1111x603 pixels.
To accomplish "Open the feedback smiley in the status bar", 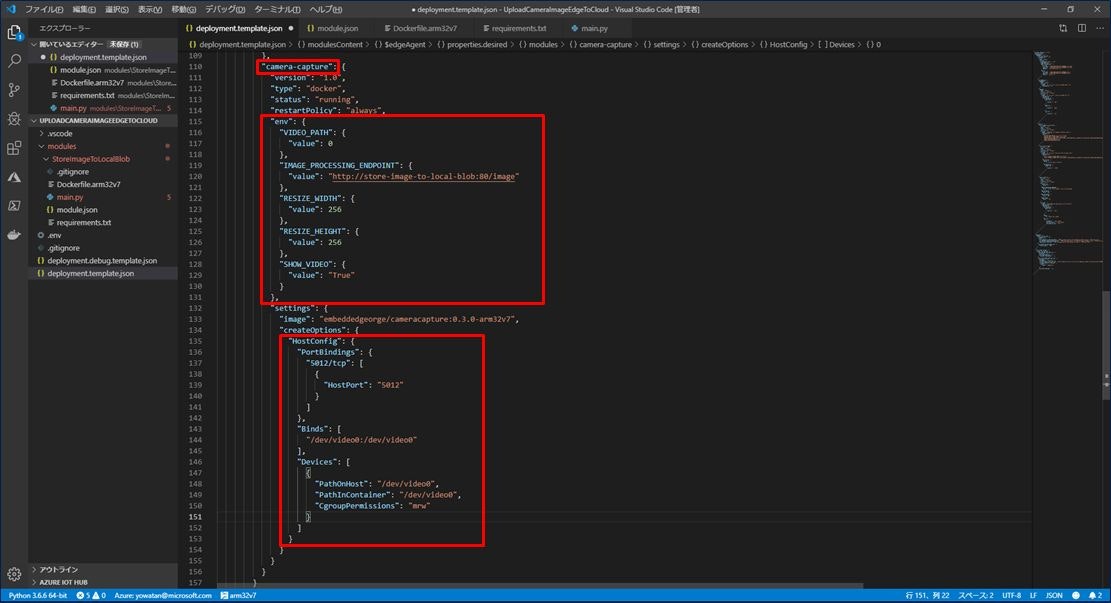I will point(1074,595).
